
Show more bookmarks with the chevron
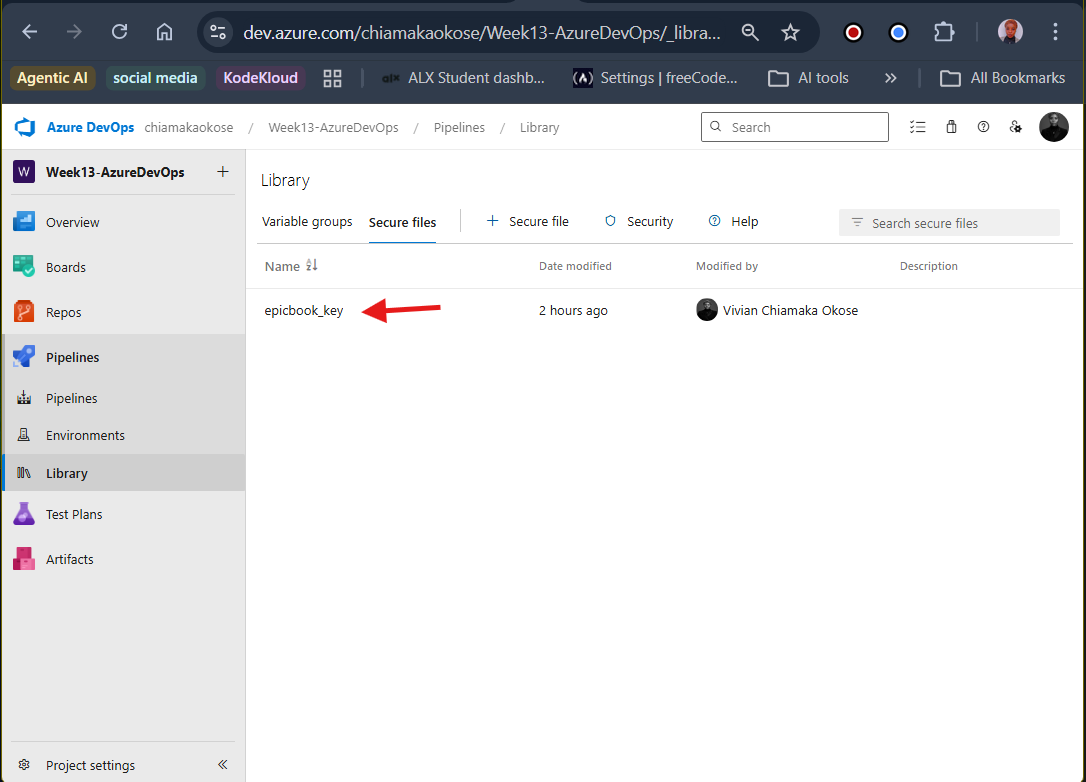(891, 78)
